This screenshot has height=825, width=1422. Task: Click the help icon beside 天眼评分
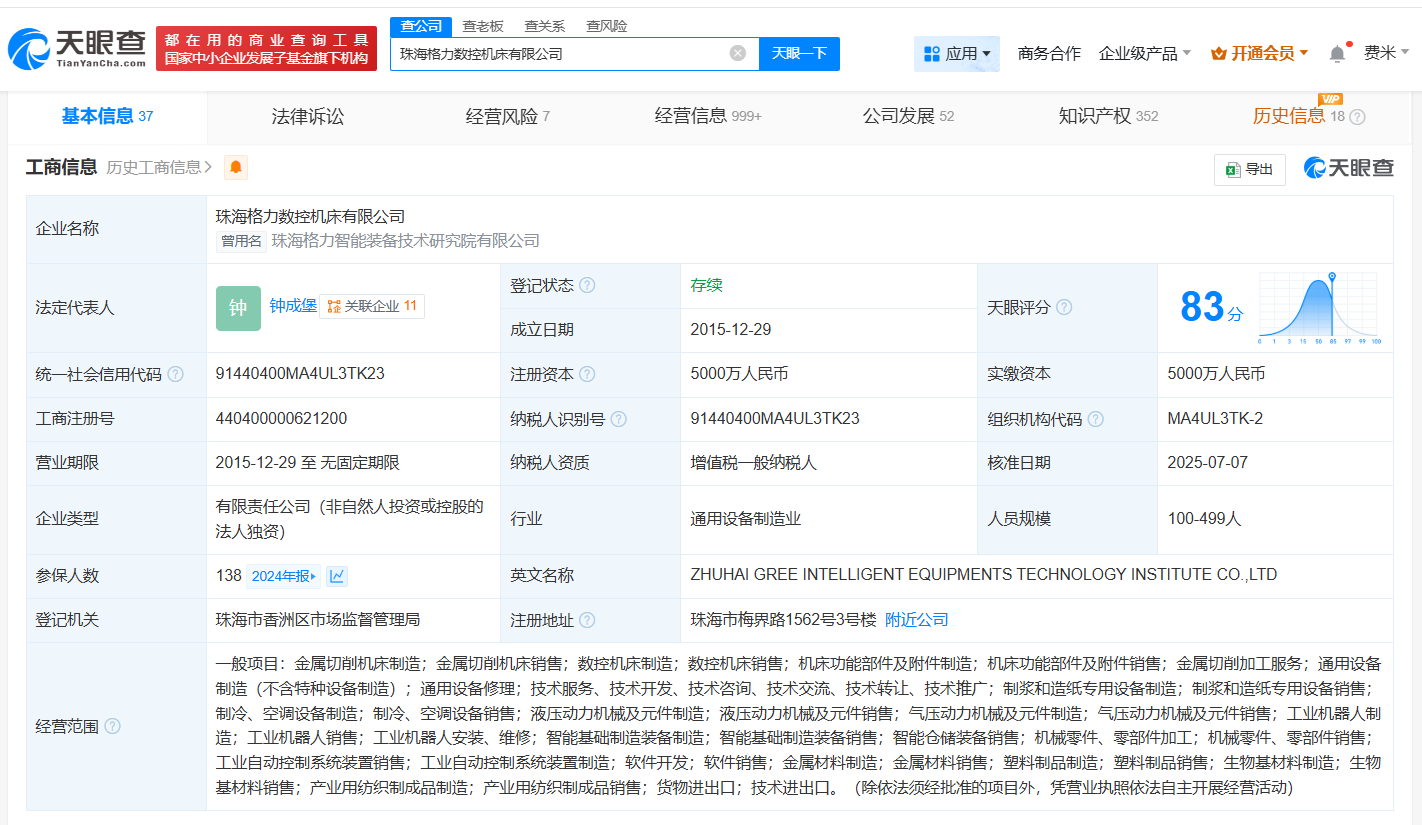click(1064, 308)
